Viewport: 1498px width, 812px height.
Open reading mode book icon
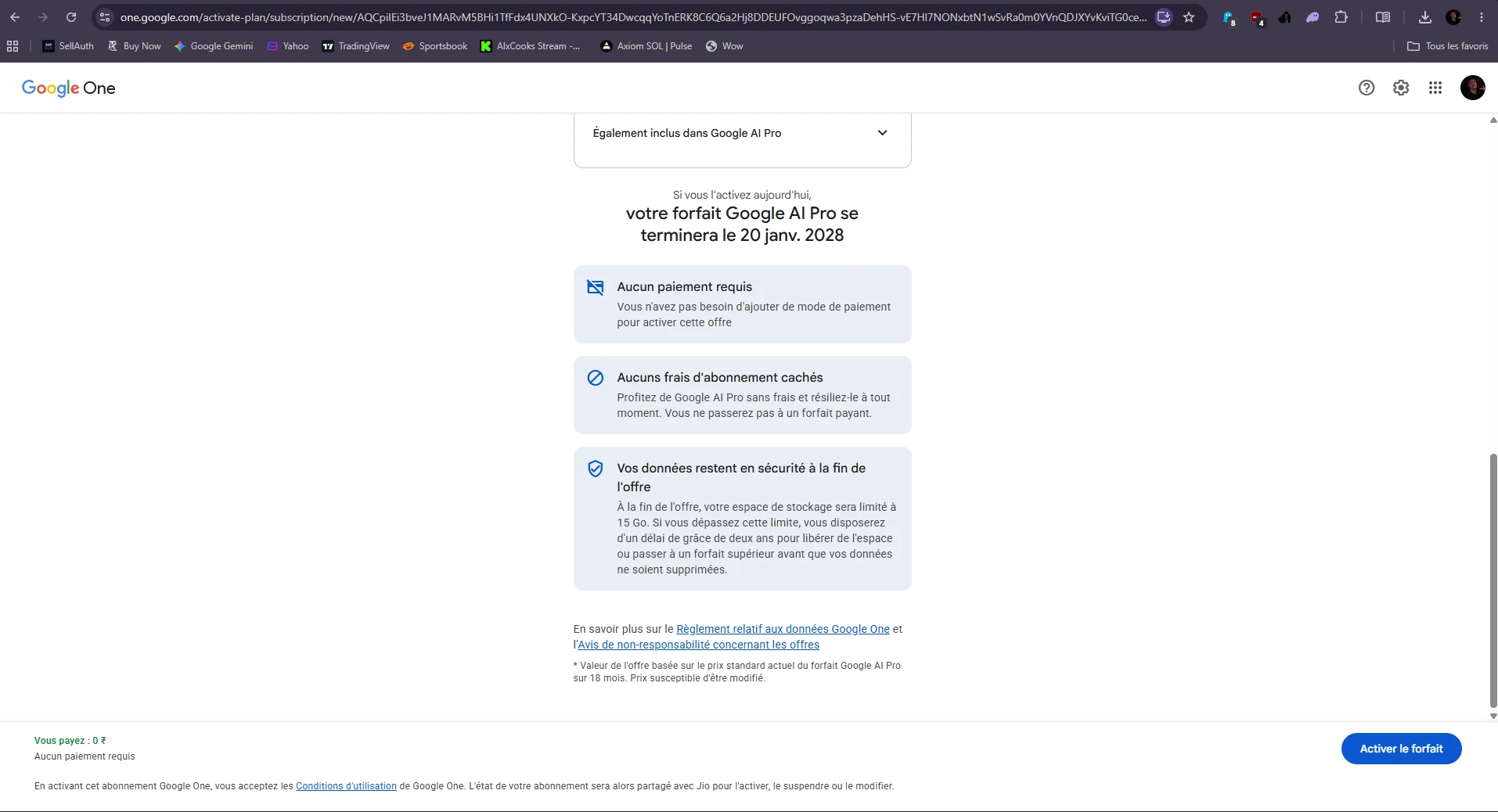(1383, 17)
